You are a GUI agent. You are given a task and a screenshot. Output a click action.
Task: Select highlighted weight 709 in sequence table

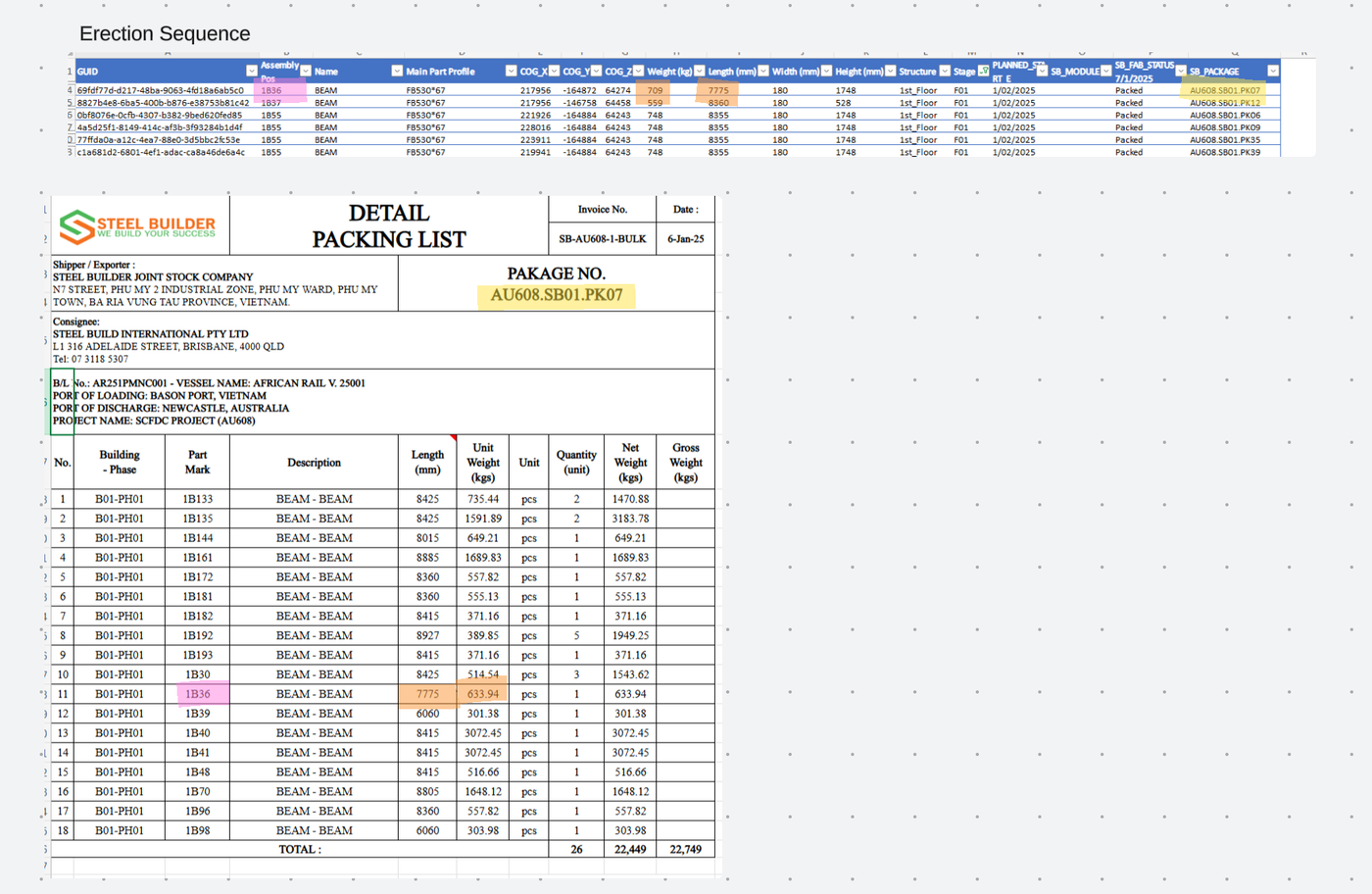tap(655, 90)
